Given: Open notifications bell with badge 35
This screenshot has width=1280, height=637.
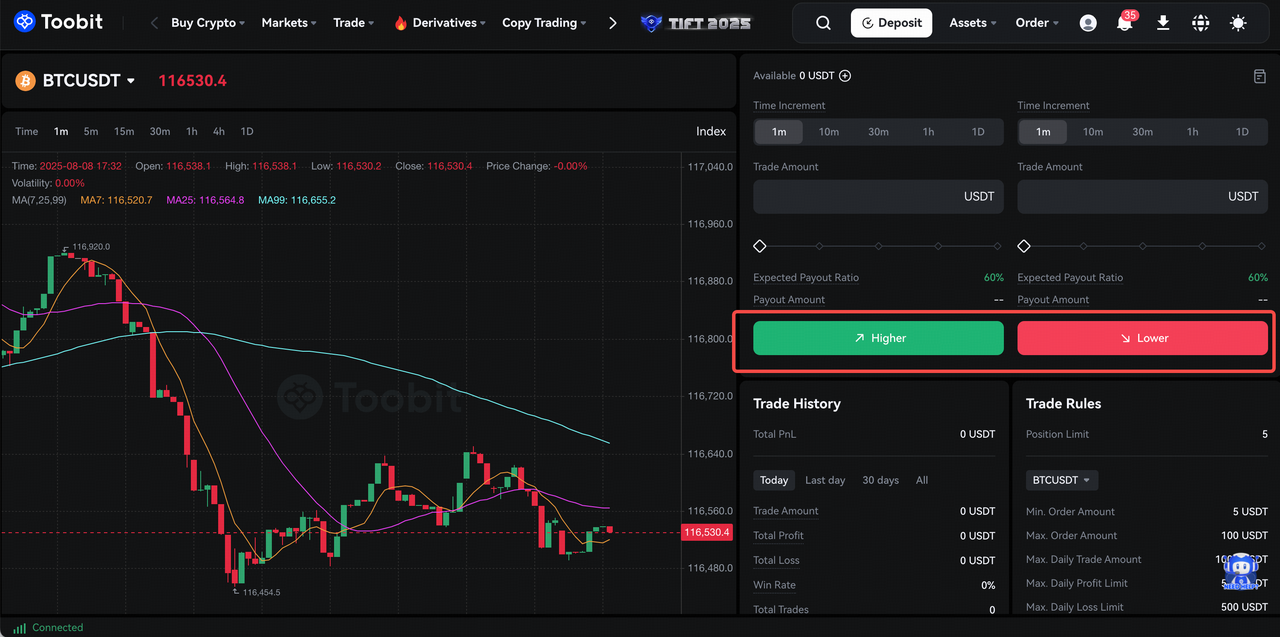Looking at the screenshot, I should [1125, 22].
